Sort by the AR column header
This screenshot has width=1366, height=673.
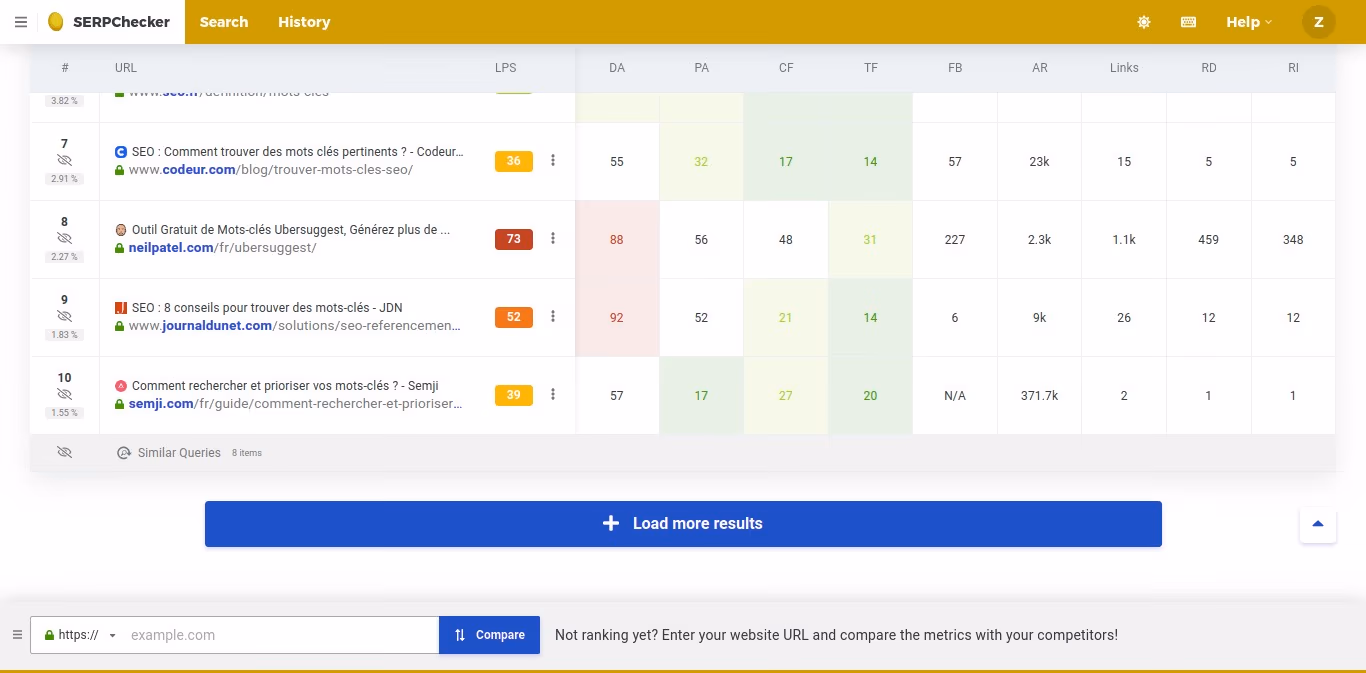click(x=1040, y=68)
